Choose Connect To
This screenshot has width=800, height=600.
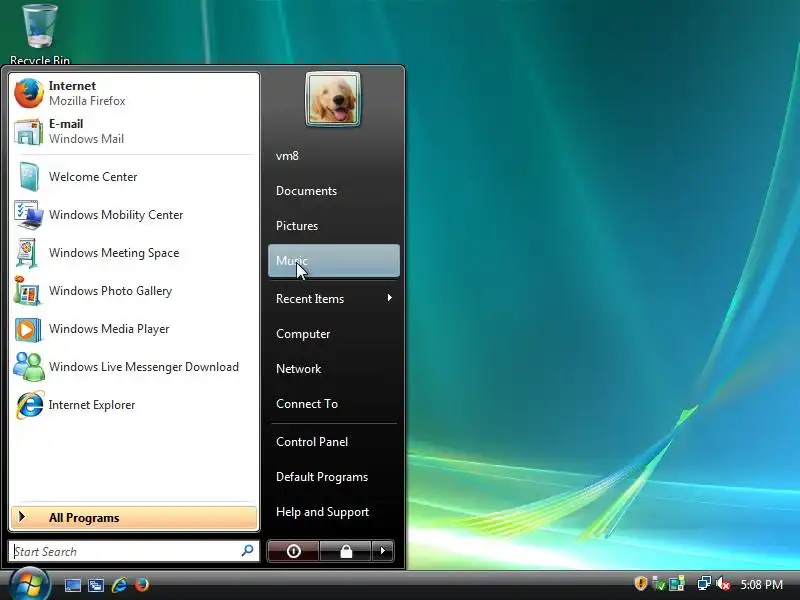pyautogui.click(x=334, y=404)
